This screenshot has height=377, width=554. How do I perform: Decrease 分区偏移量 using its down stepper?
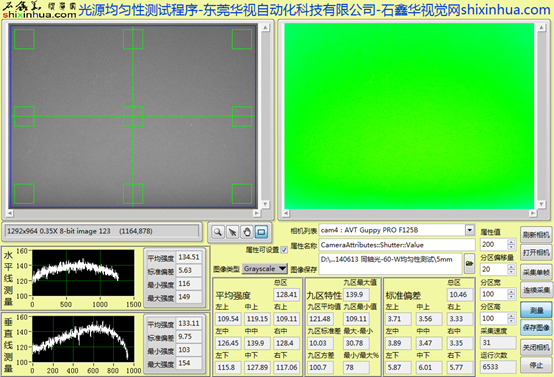tap(511, 272)
